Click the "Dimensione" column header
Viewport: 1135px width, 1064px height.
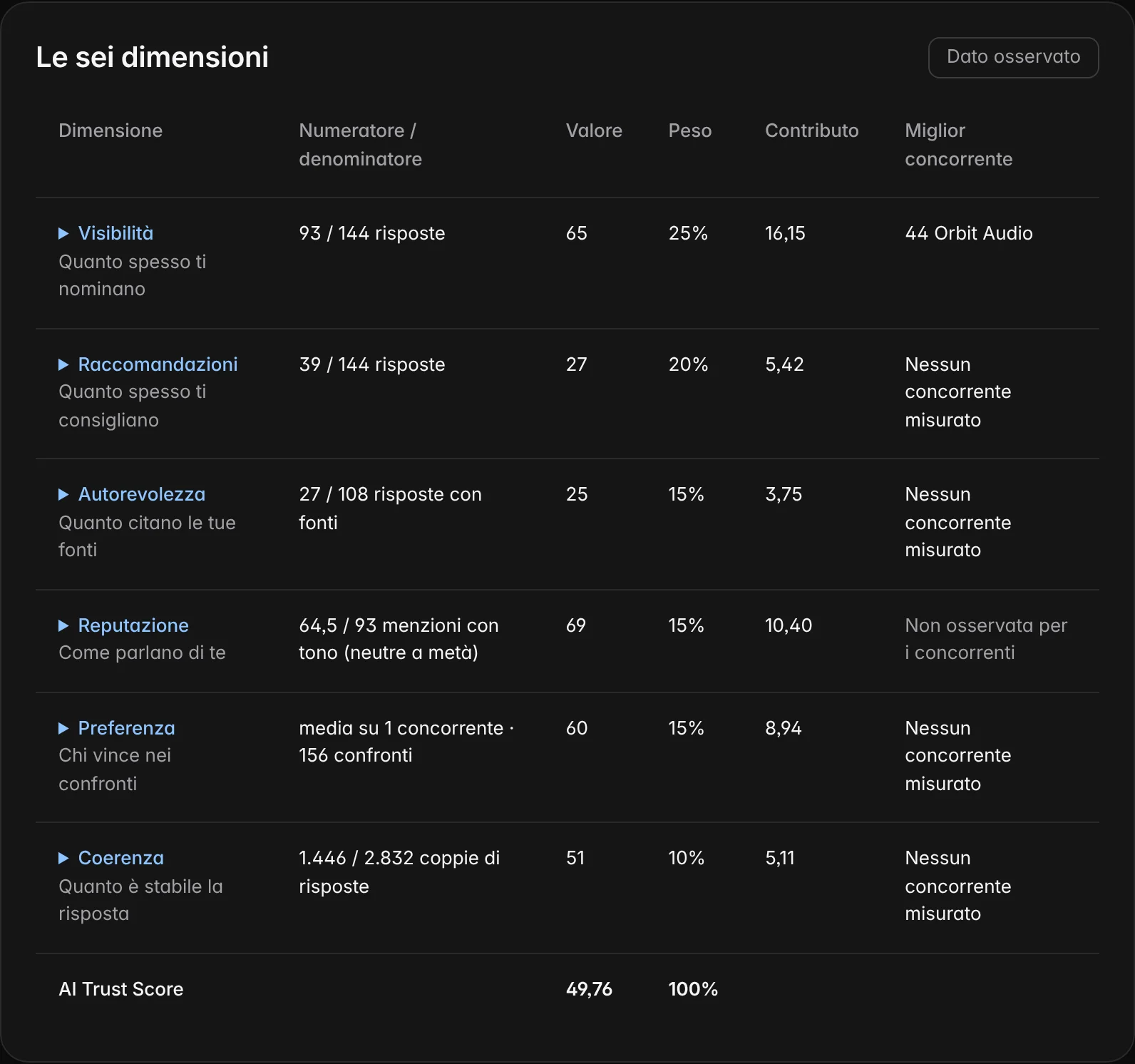(x=111, y=131)
